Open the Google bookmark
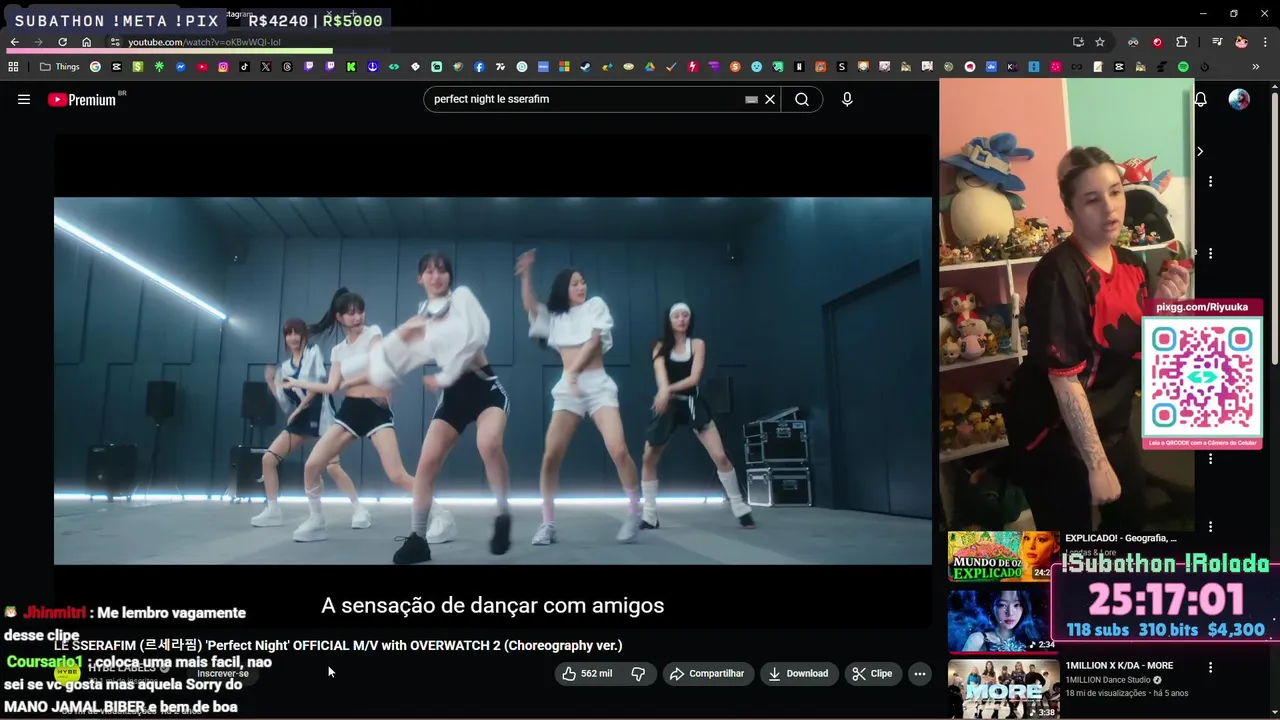Viewport: 1280px width, 720px height. pos(95,67)
